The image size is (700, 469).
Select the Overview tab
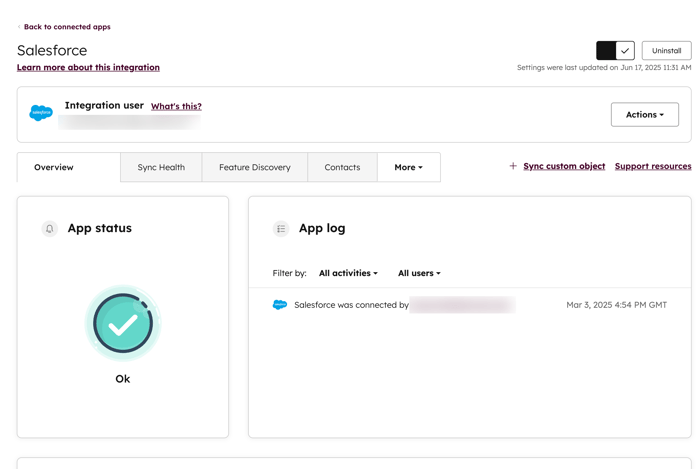69,167
